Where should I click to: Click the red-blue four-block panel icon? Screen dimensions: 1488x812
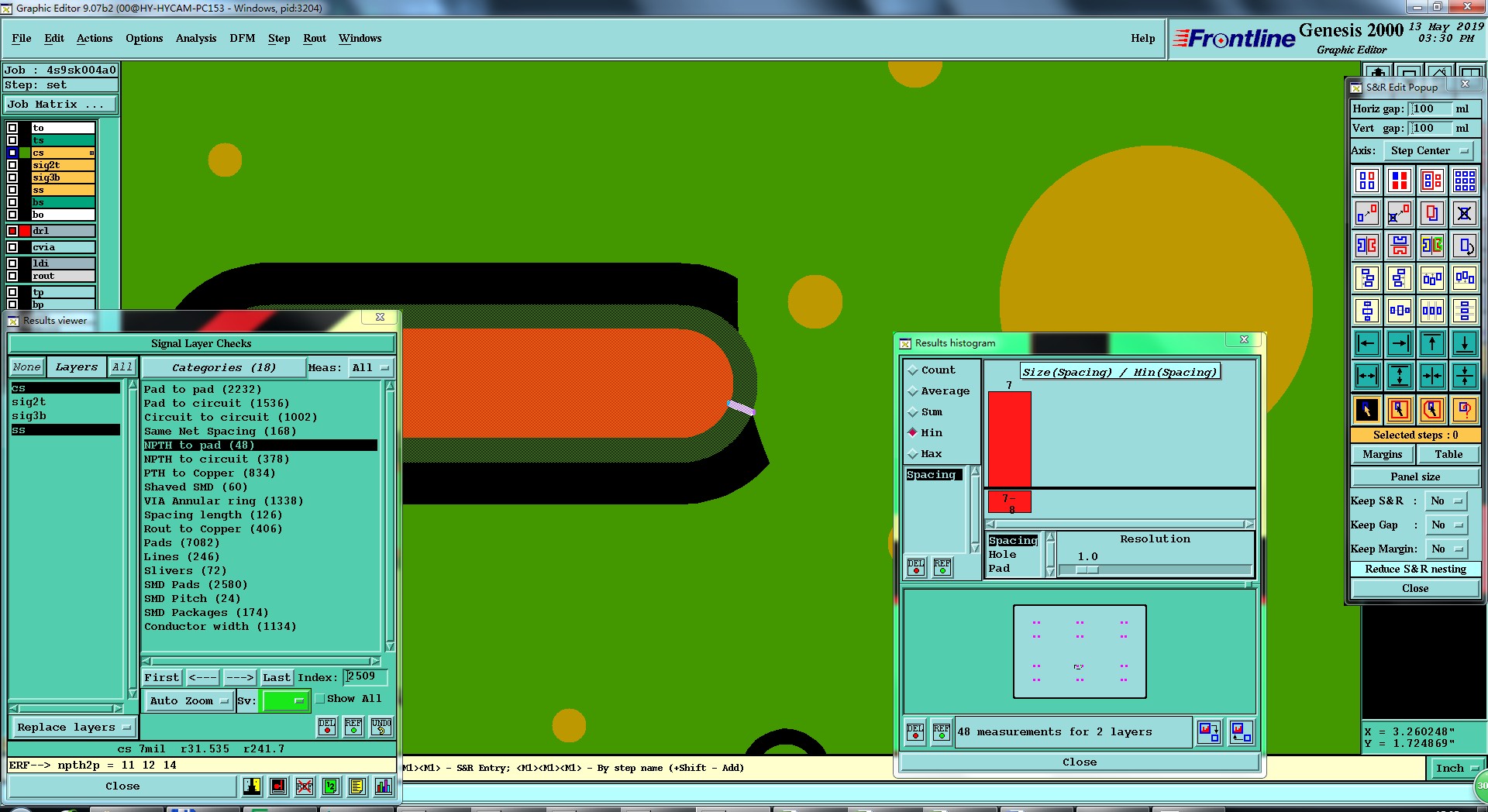coord(1399,181)
